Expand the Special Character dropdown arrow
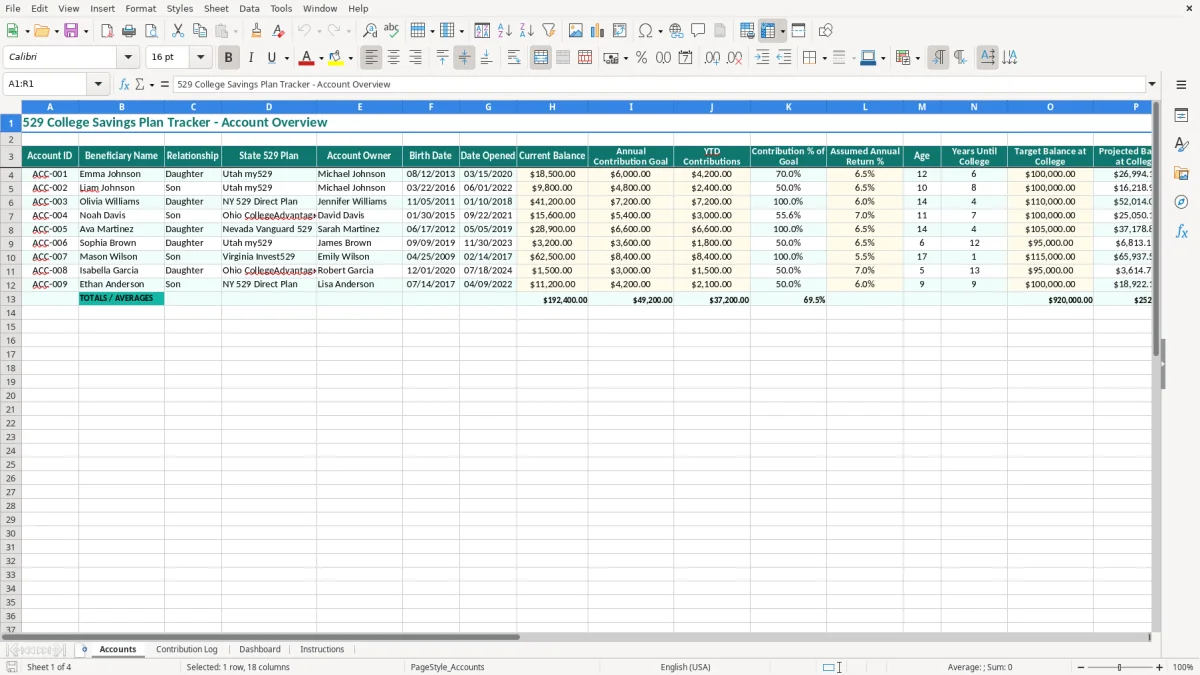 click(661, 31)
